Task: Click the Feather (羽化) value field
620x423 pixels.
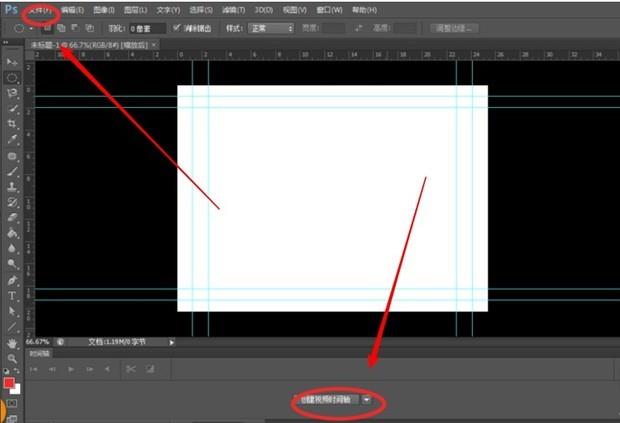Action: coord(147,28)
